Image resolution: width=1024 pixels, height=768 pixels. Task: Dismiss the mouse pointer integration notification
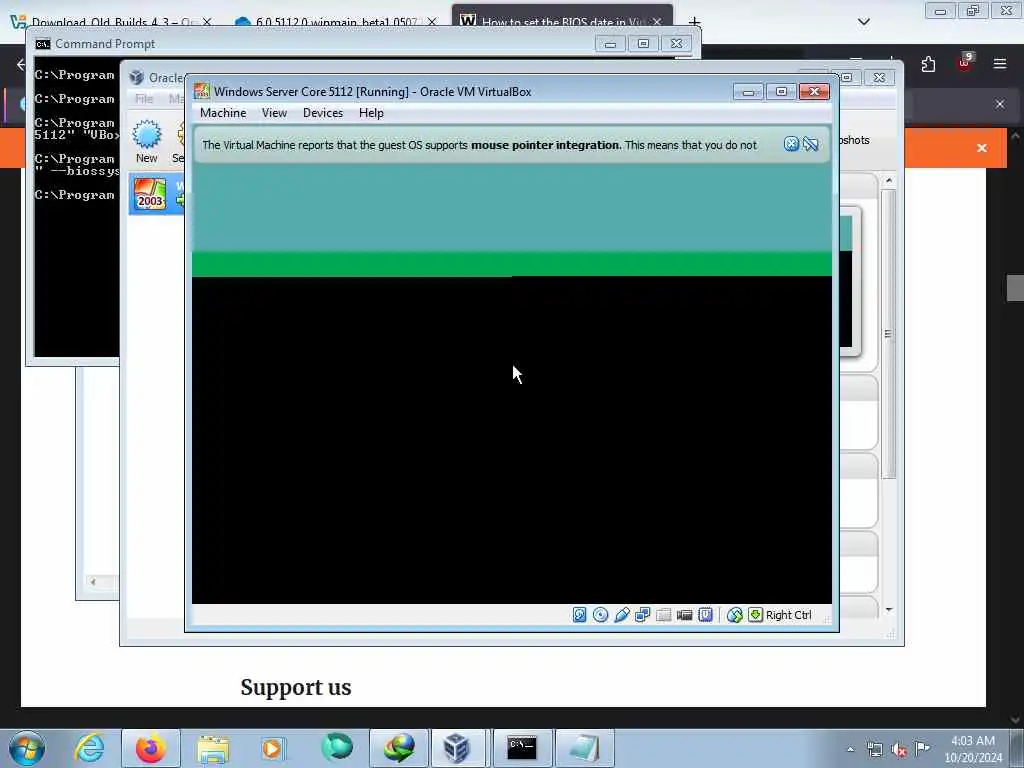791,144
